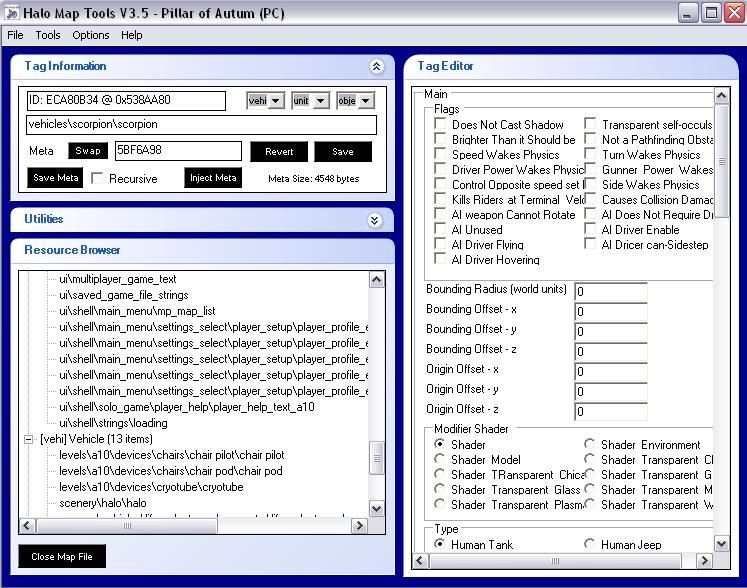This screenshot has width=747, height=588.
Task: Enable Does Not Cast Shadow flag
Action: point(440,124)
